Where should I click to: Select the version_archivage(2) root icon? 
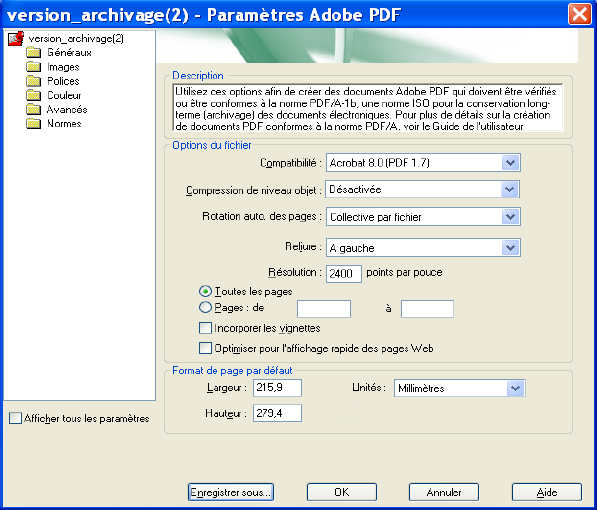point(16,38)
